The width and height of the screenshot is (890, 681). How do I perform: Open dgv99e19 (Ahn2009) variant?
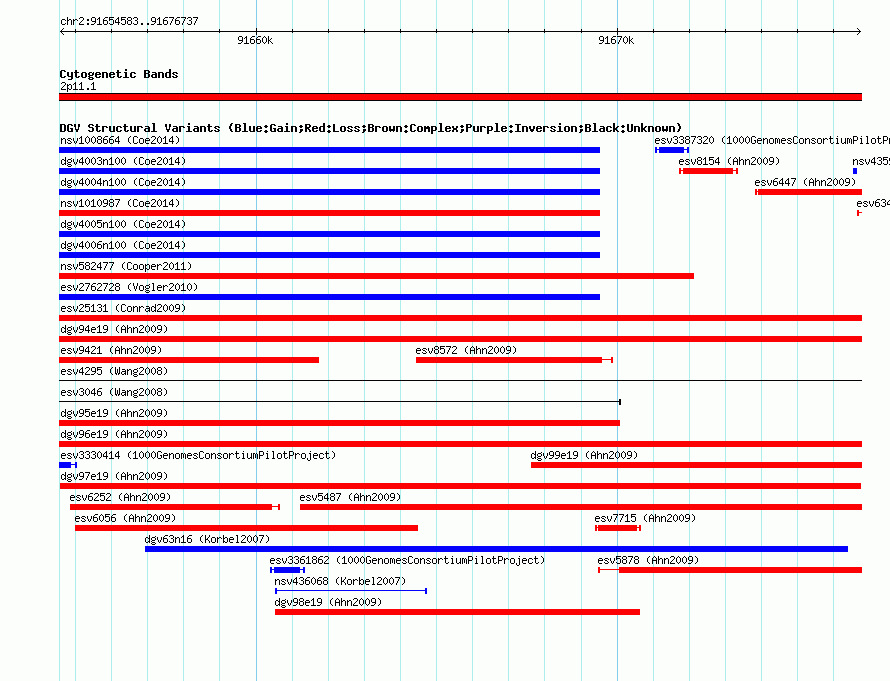[696, 465]
